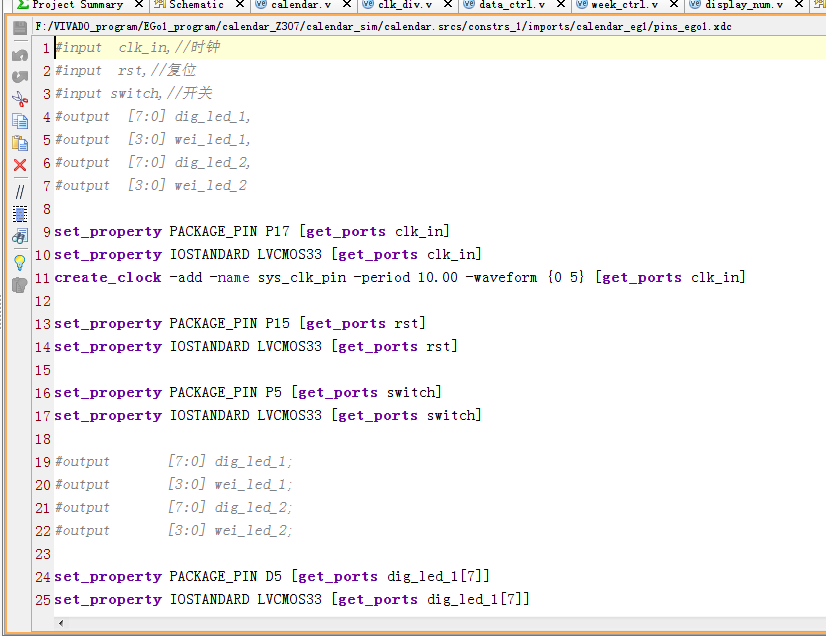Viewport: 826px width, 636px height.
Task: Click the horizontal scrollbar left arrow
Action: pos(64,623)
